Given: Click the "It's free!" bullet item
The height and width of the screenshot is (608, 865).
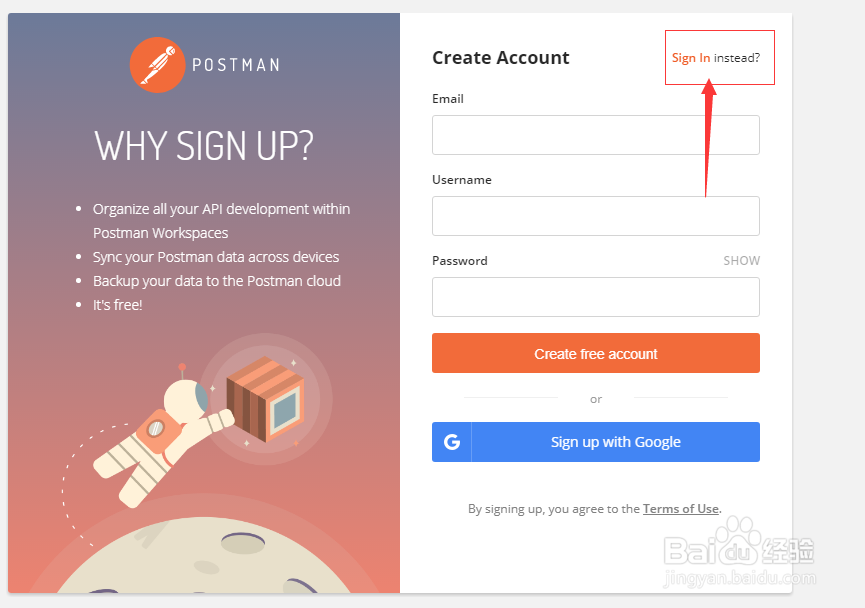Looking at the screenshot, I should tap(118, 305).
